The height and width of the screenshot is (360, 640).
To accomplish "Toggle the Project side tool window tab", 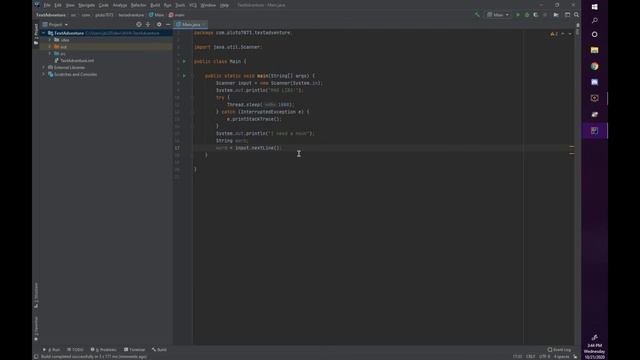I will pos(36,34).
